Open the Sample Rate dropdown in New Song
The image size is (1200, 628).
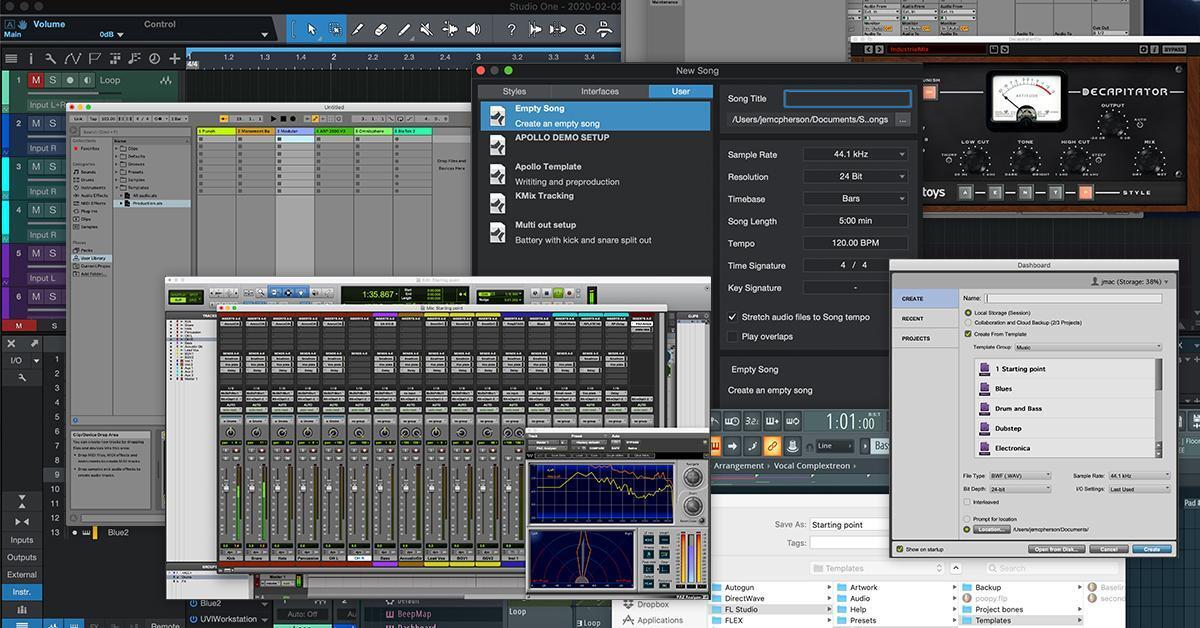855,154
